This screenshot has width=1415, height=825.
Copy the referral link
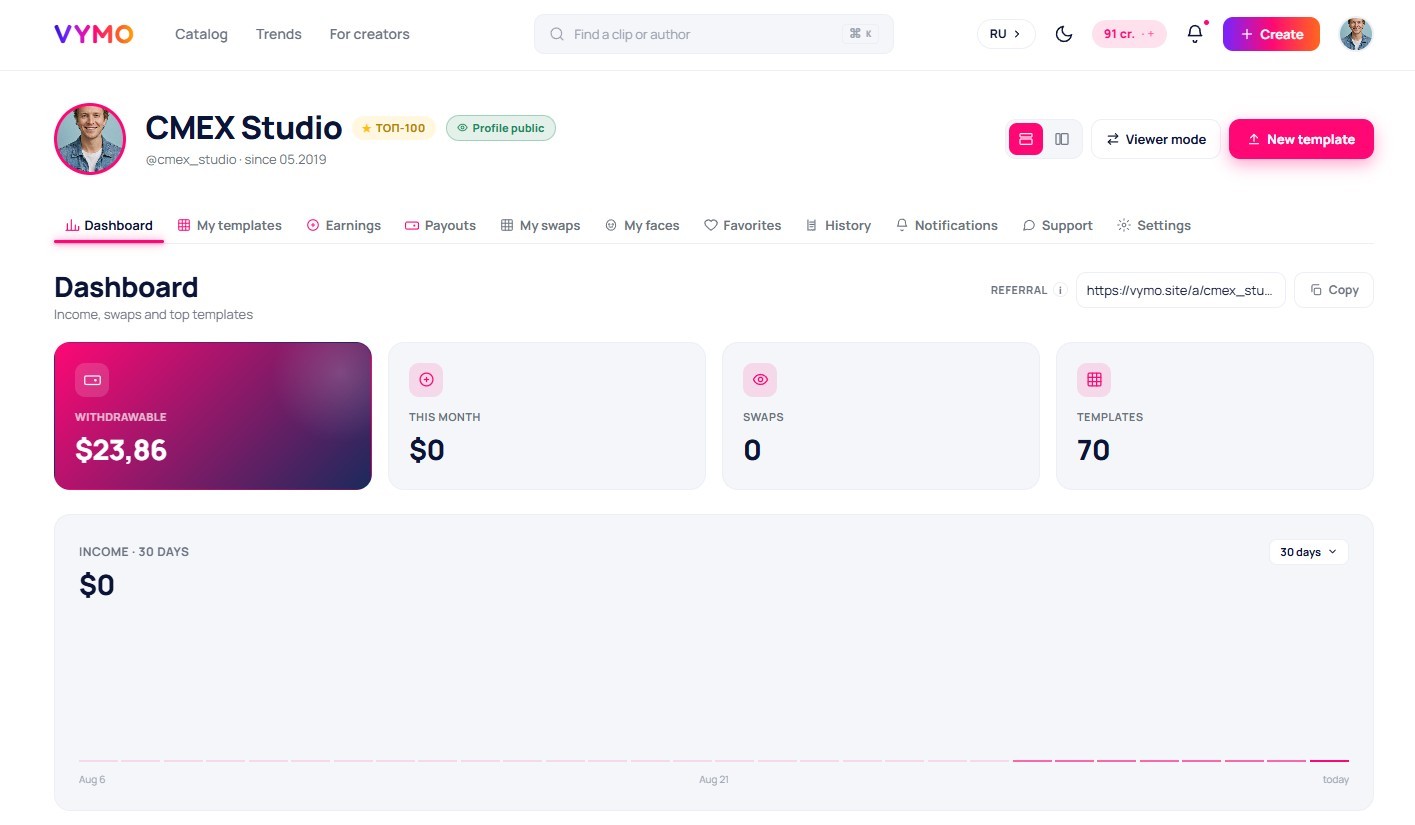[x=1334, y=290]
